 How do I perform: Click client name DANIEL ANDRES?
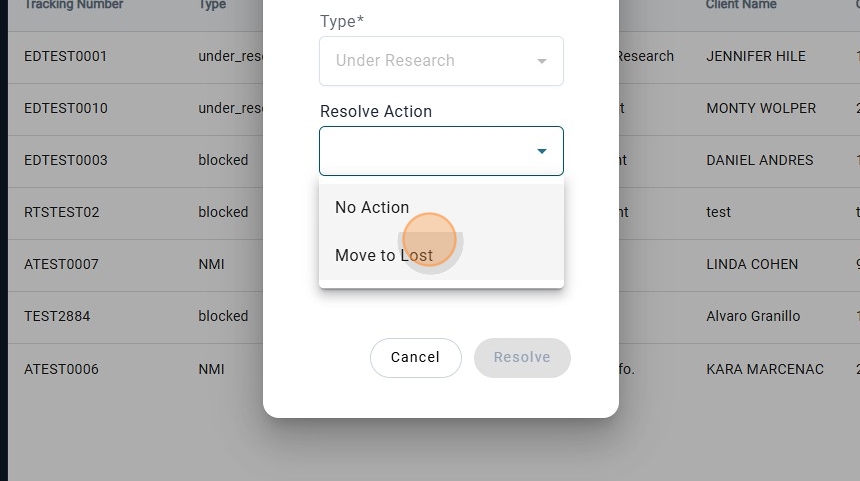(759, 161)
